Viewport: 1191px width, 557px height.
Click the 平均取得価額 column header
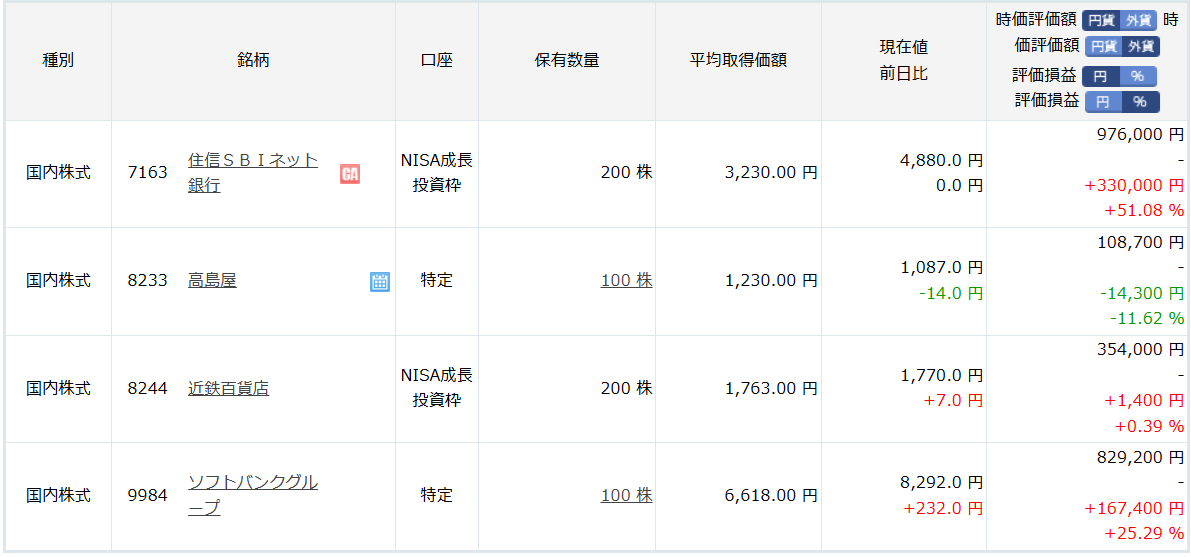click(x=738, y=60)
